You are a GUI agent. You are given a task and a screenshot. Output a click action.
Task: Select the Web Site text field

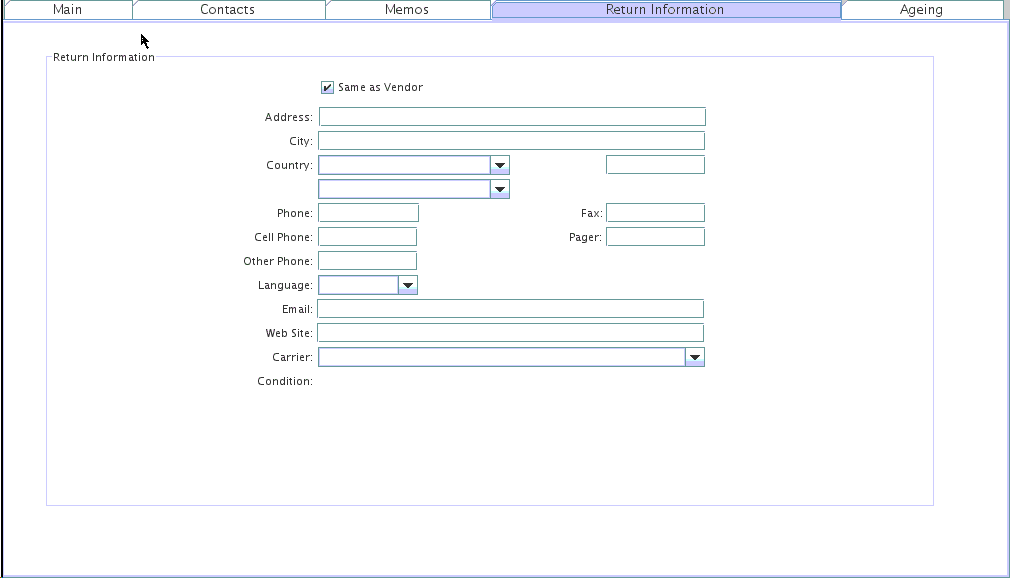pyautogui.click(x=510, y=333)
